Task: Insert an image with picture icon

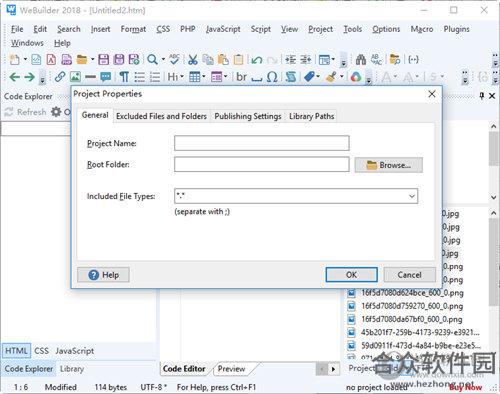Action: click(x=75, y=77)
